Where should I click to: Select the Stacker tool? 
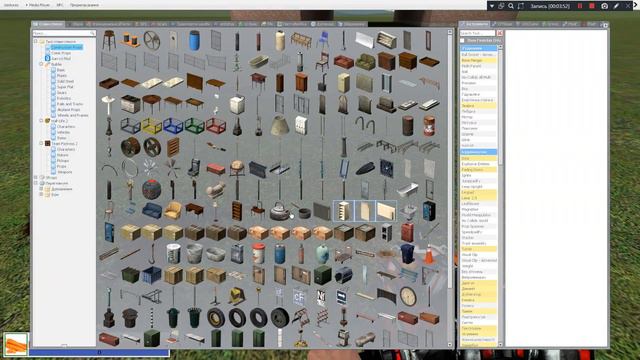tap(478, 238)
